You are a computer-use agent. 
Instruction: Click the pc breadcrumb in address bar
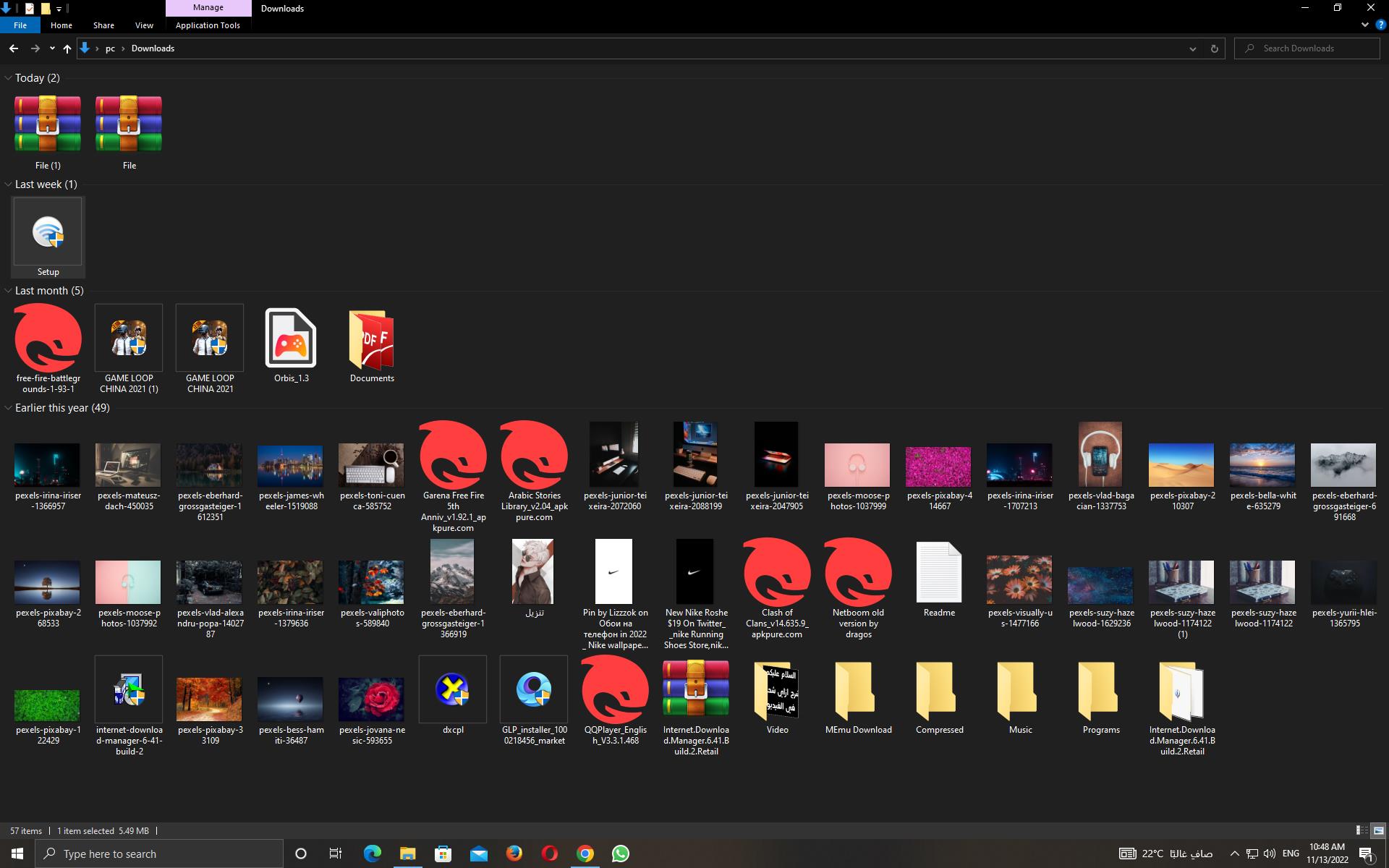pos(110,48)
